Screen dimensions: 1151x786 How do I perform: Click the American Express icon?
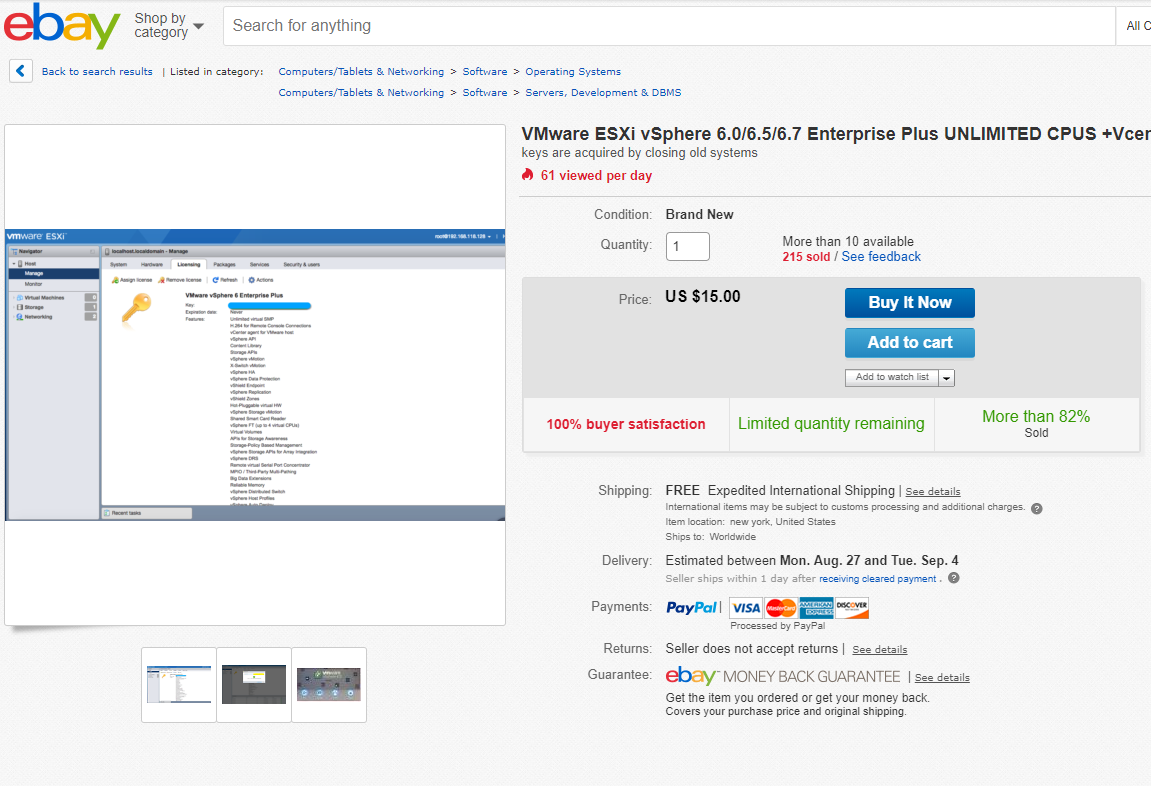(x=816, y=608)
